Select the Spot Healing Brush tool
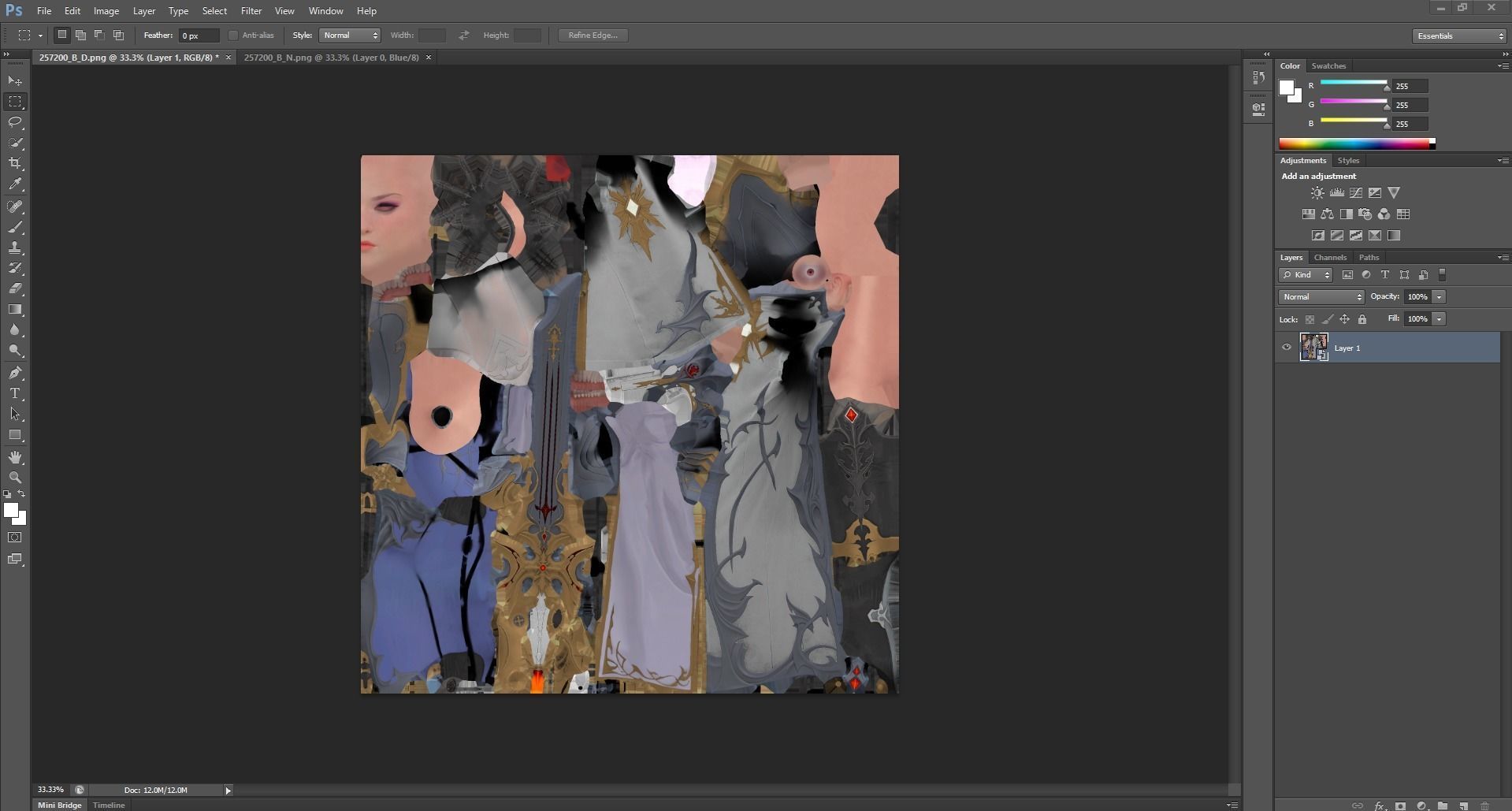Screen dimensions: 1512x811 pyautogui.click(x=15, y=206)
